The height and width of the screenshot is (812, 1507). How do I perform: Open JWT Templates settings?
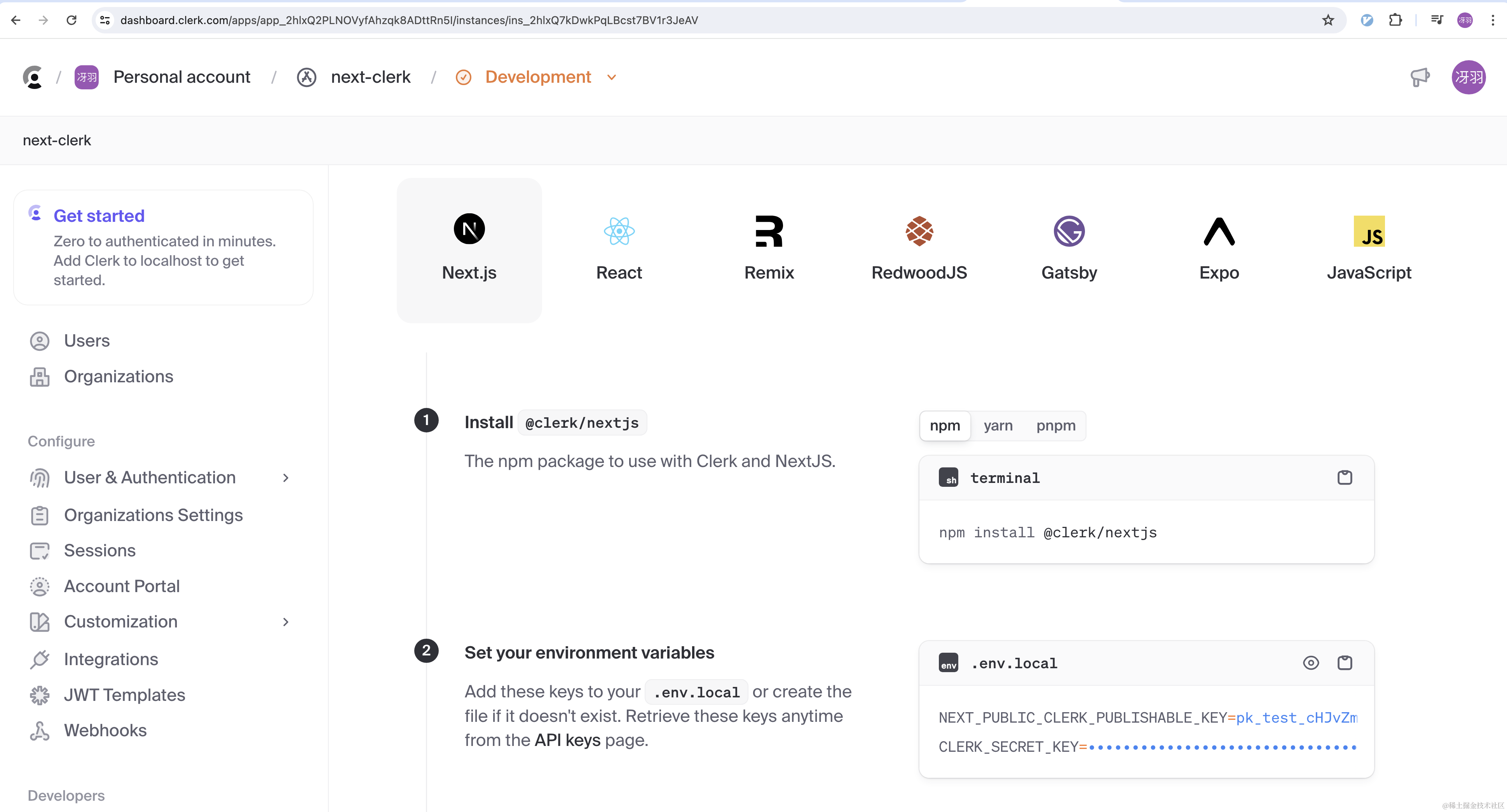click(x=124, y=694)
